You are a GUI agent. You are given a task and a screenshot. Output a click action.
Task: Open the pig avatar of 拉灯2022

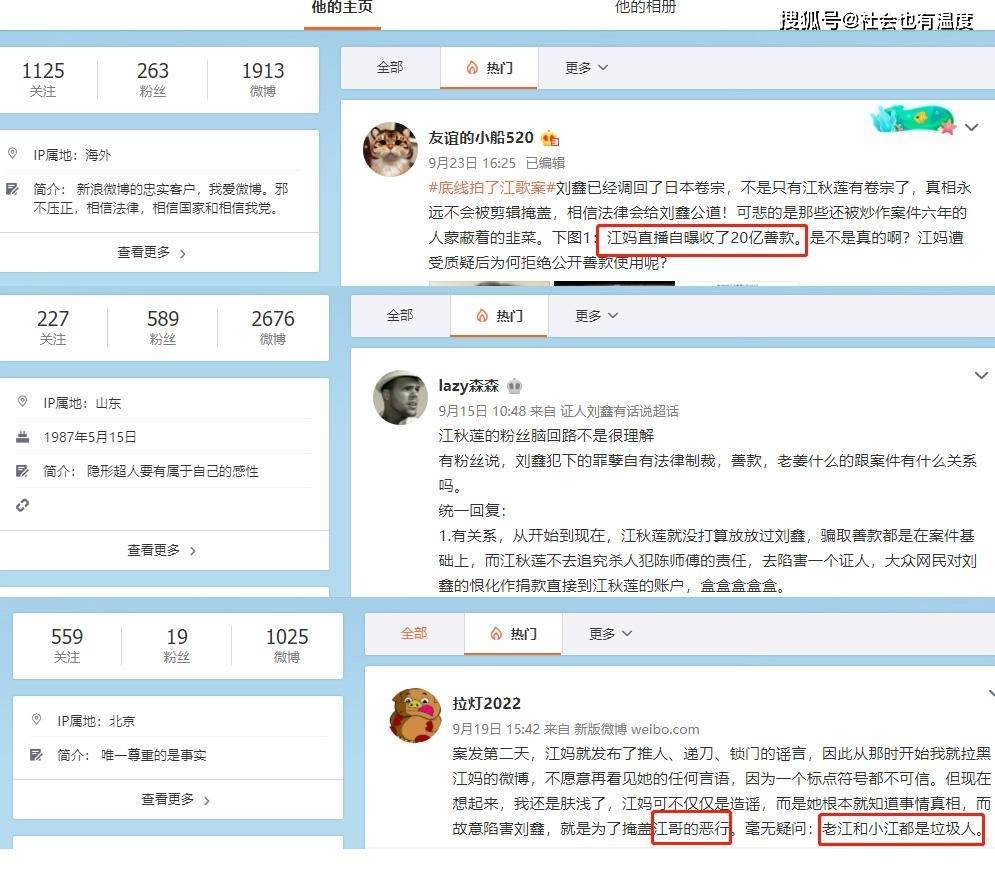[416, 716]
